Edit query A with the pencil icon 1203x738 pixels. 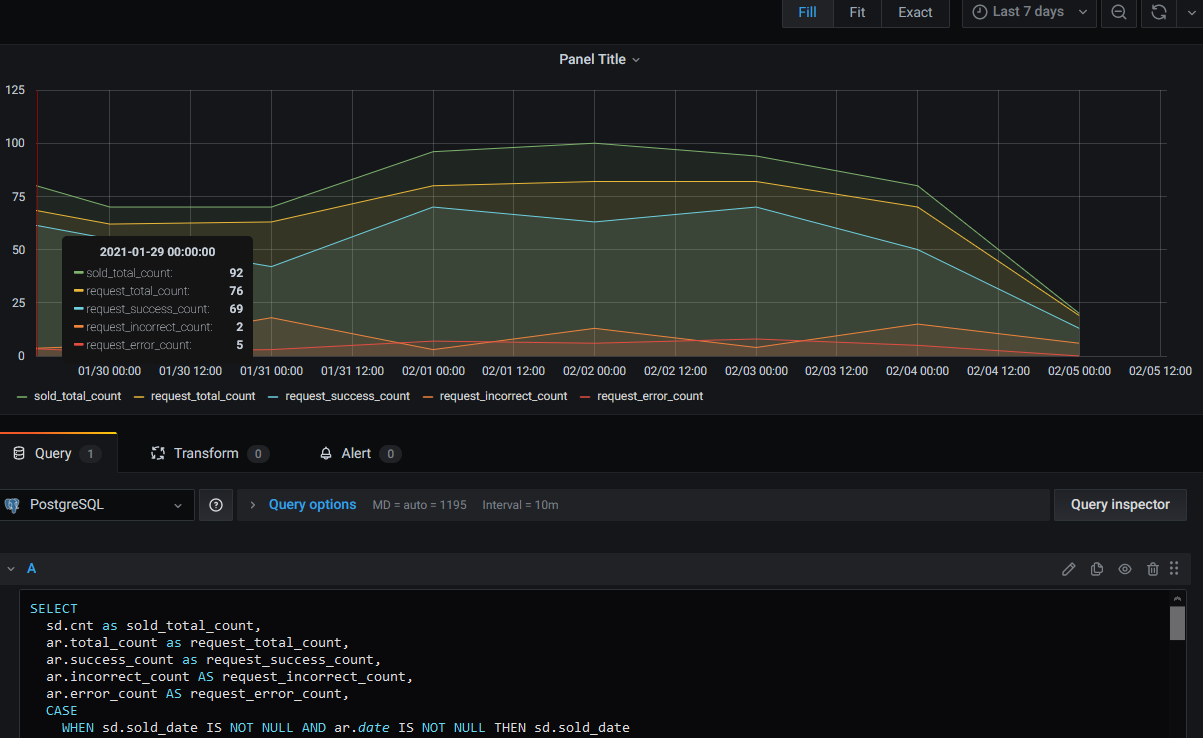click(x=1068, y=568)
